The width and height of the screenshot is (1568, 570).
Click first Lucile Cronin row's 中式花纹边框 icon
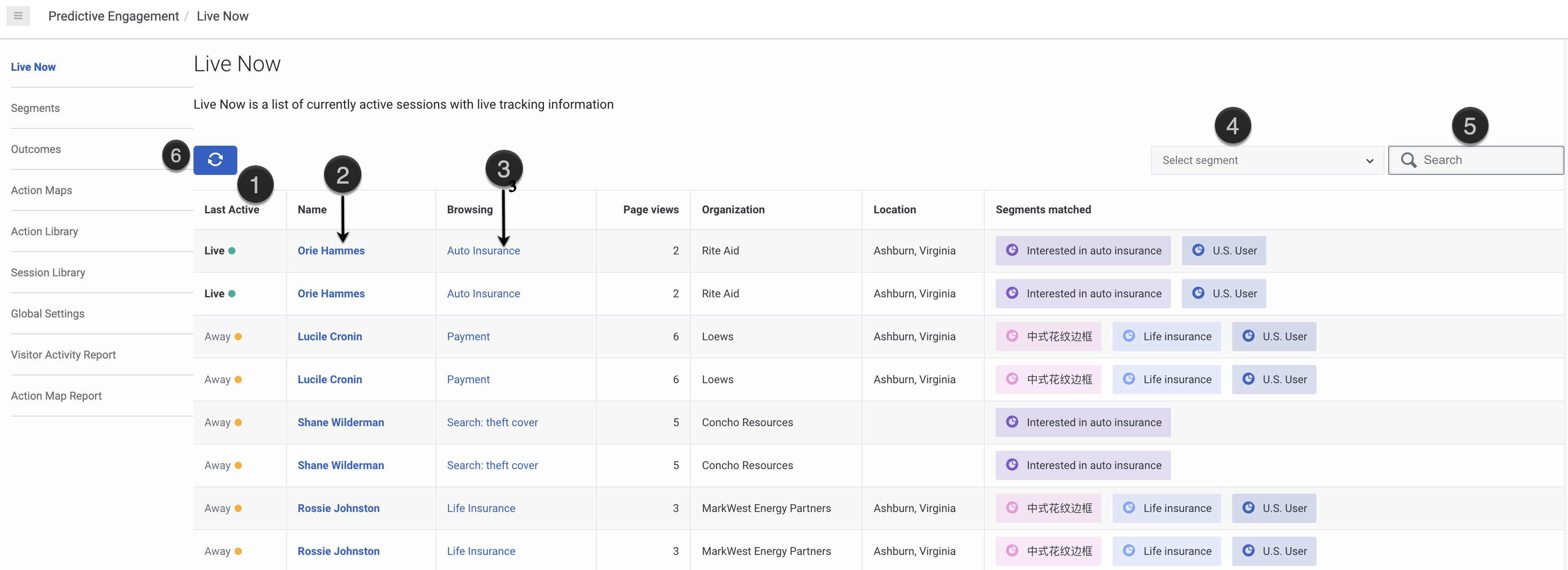click(x=1012, y=336)
